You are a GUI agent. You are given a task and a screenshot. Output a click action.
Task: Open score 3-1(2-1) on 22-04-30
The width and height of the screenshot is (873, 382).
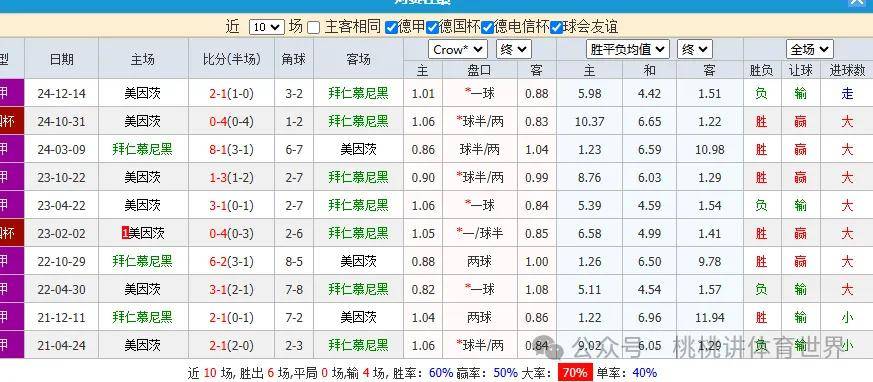232,290
